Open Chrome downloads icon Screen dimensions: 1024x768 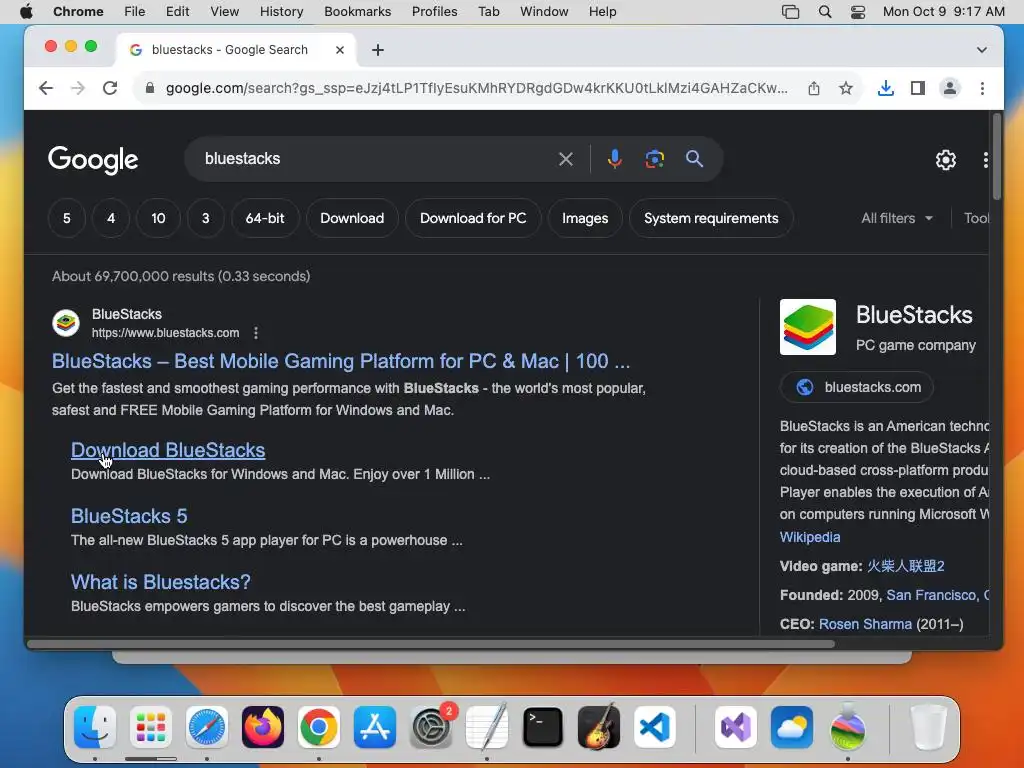pyautogui.click(x=886, y=88)
